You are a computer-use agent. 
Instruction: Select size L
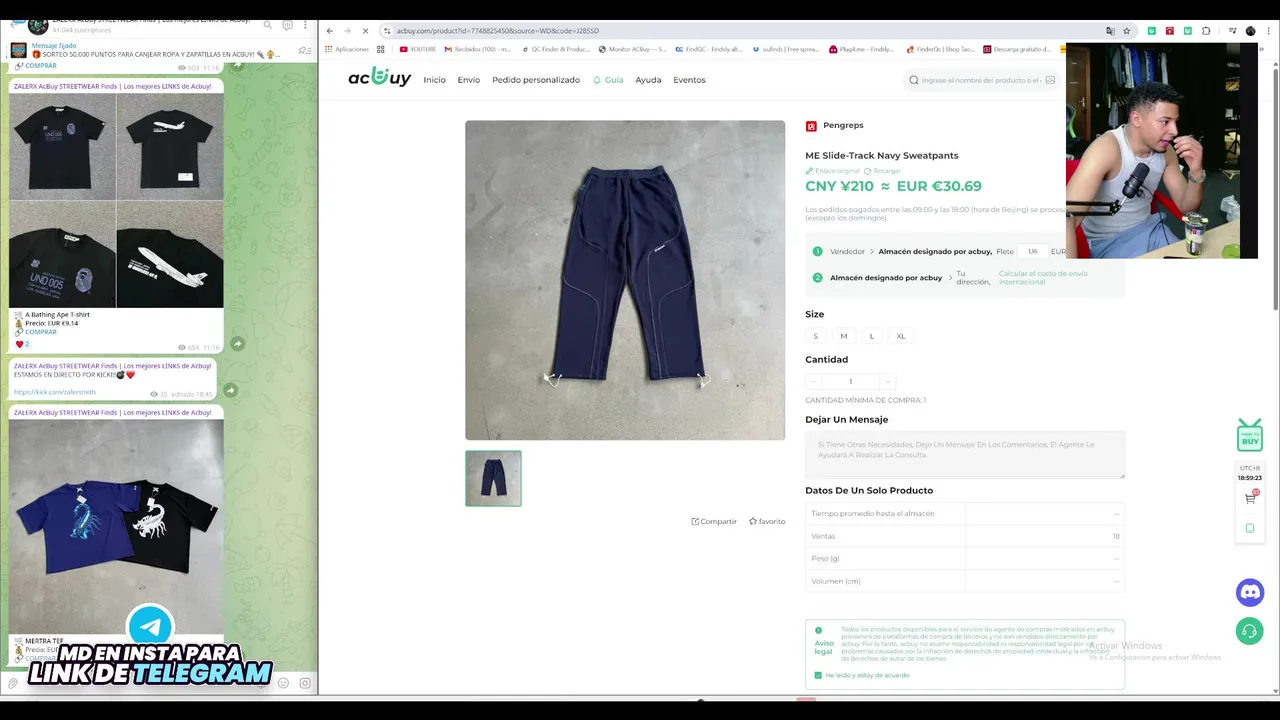[871, 336]
